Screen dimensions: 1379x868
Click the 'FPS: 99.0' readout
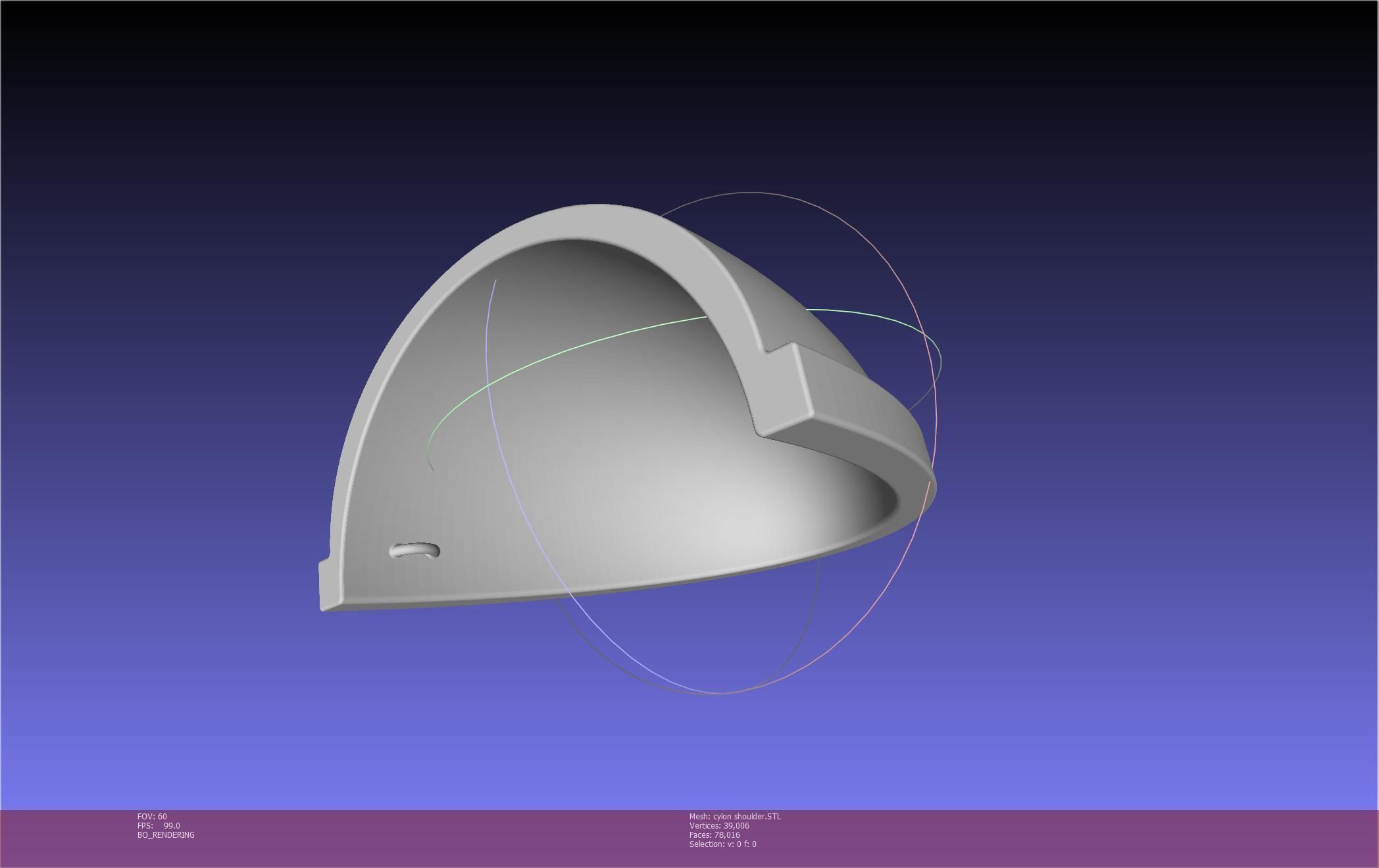pyautogui.click(x=159, y=825)
